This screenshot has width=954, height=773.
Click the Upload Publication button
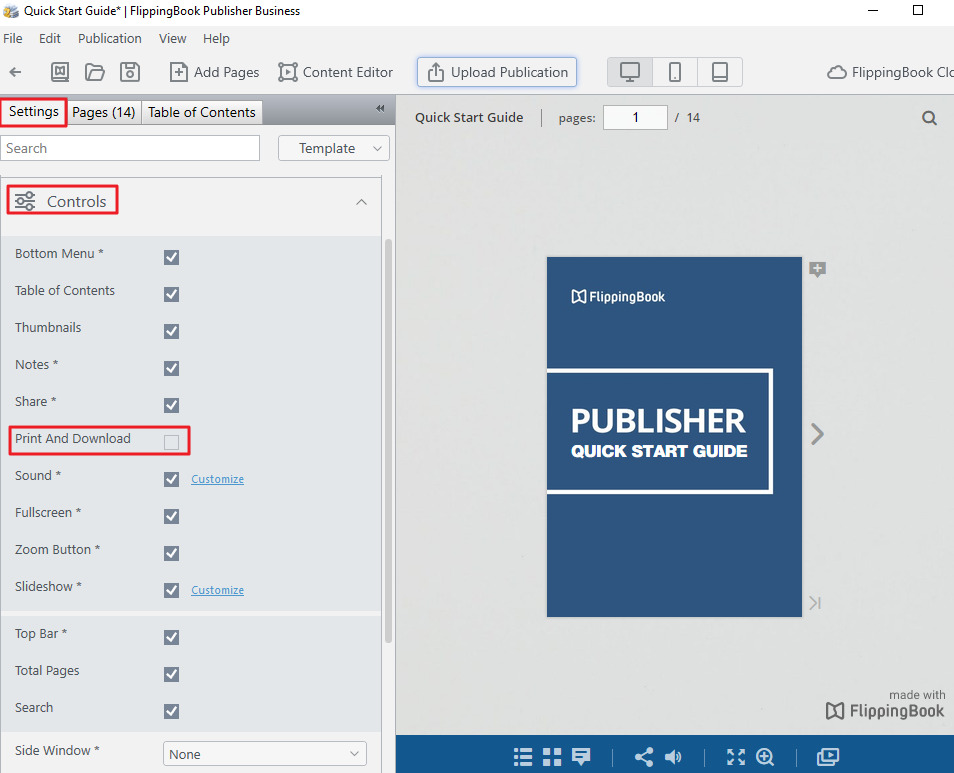click(496, 72)
